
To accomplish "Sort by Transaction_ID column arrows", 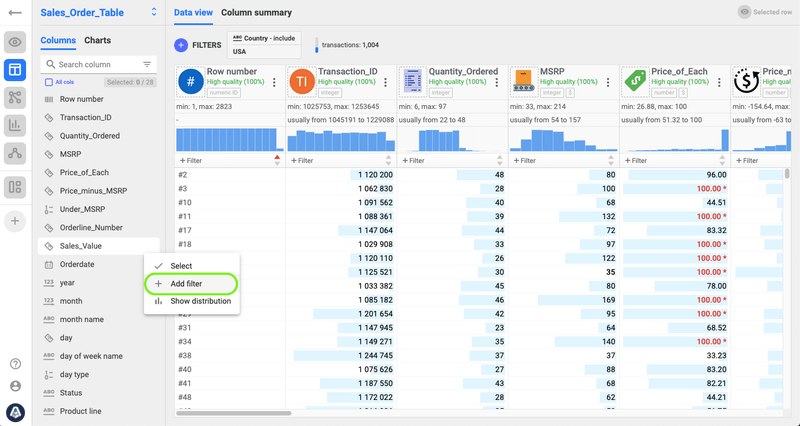I will [388, 160].
